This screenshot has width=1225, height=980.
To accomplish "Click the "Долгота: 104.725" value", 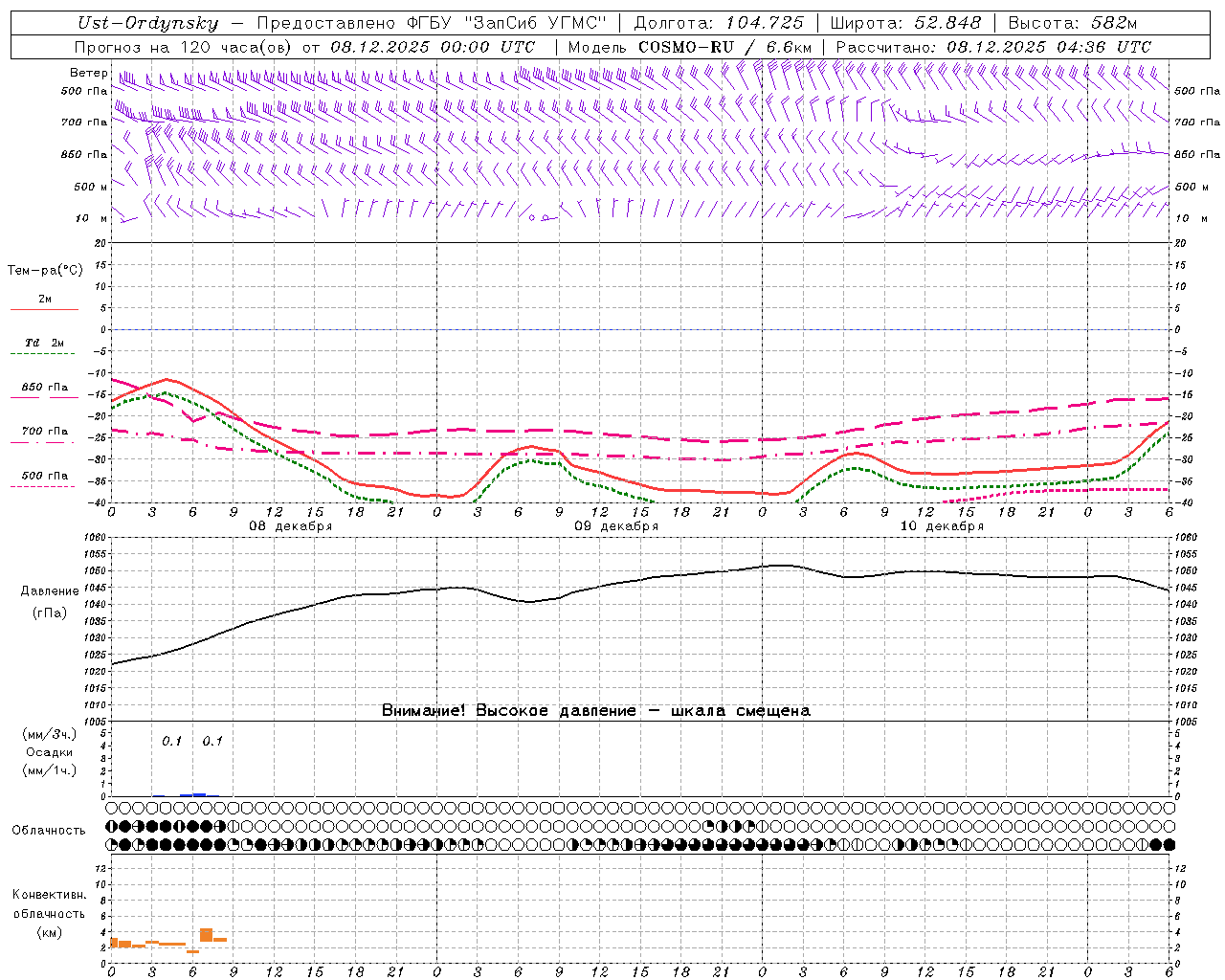I will (719, 24).
